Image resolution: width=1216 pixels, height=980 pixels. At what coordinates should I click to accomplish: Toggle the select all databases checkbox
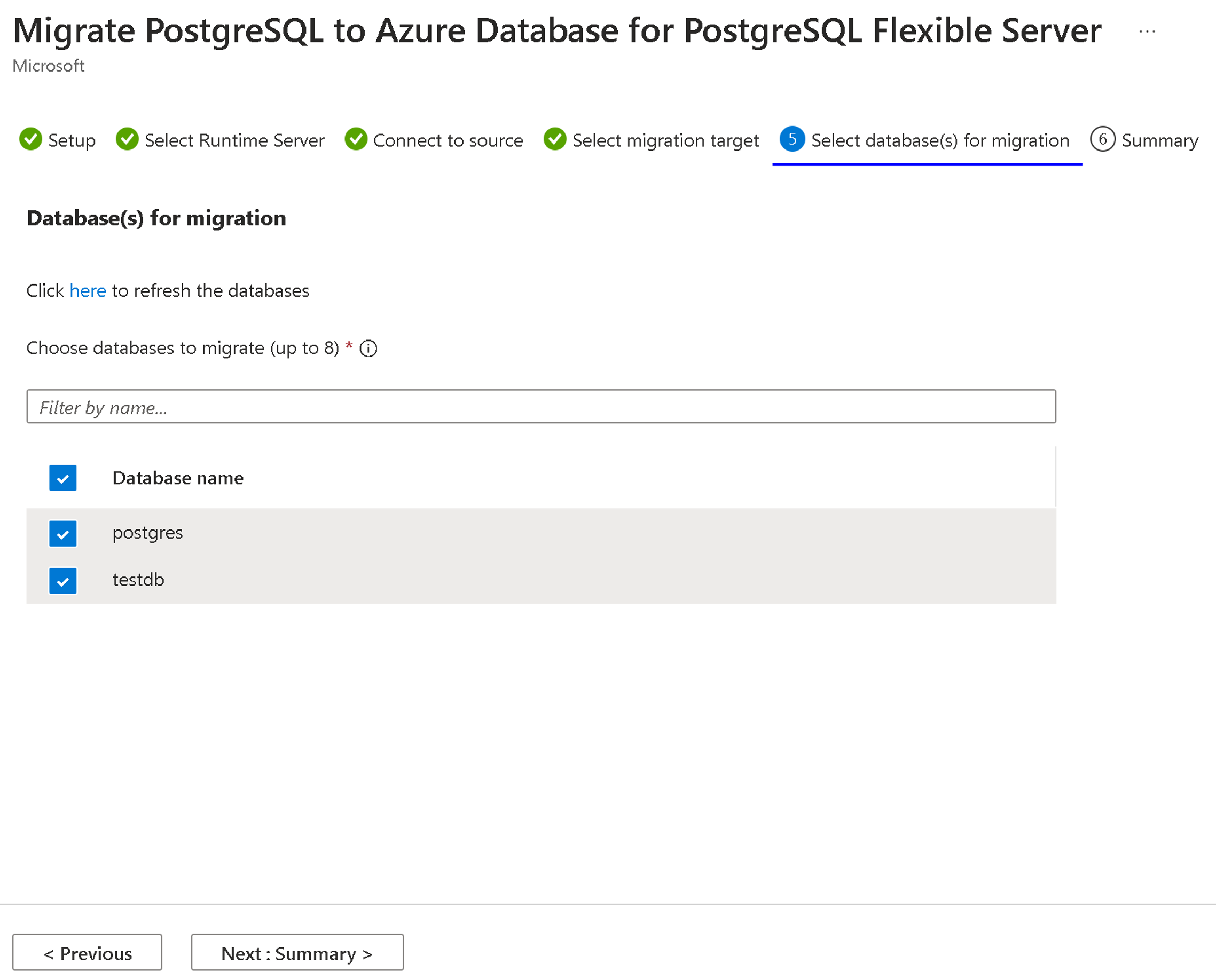(62, 477)
